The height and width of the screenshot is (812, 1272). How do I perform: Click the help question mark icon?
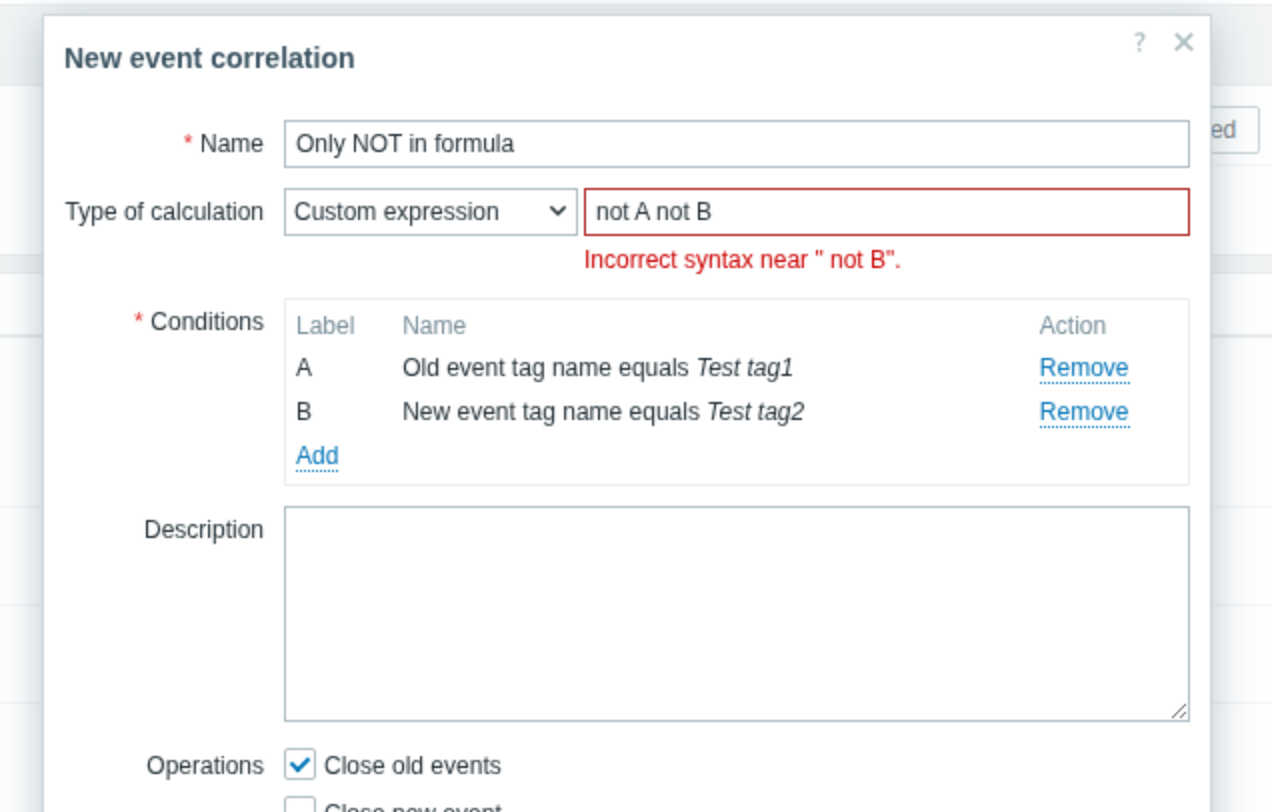1139,42
